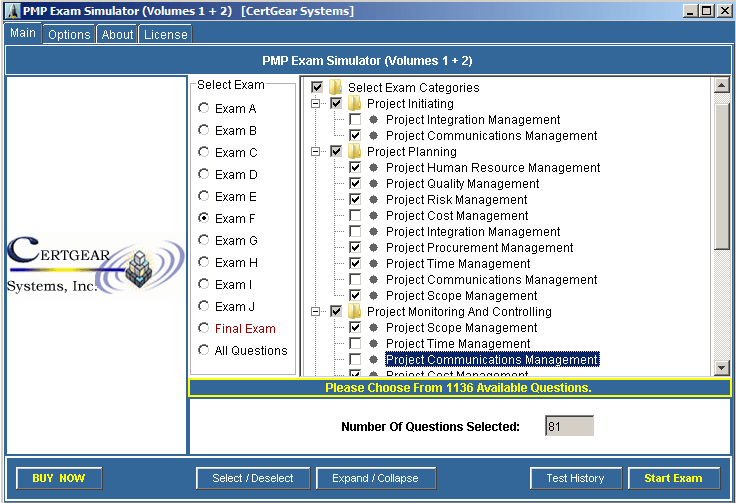
Task: Open the License tab
Action: [166, 34]
